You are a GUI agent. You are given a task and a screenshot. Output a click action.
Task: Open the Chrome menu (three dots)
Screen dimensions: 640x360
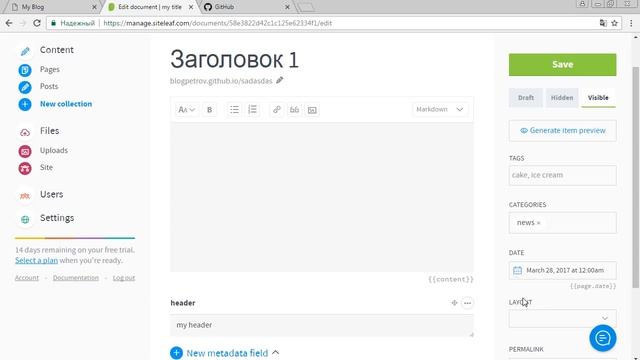631,23
